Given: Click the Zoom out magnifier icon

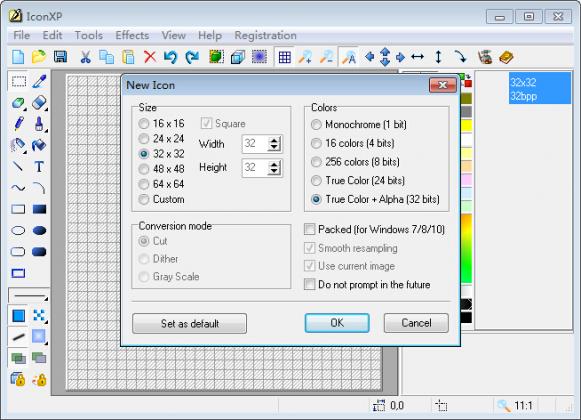Looking at the screenshot, I should click(x=327, y=57).
